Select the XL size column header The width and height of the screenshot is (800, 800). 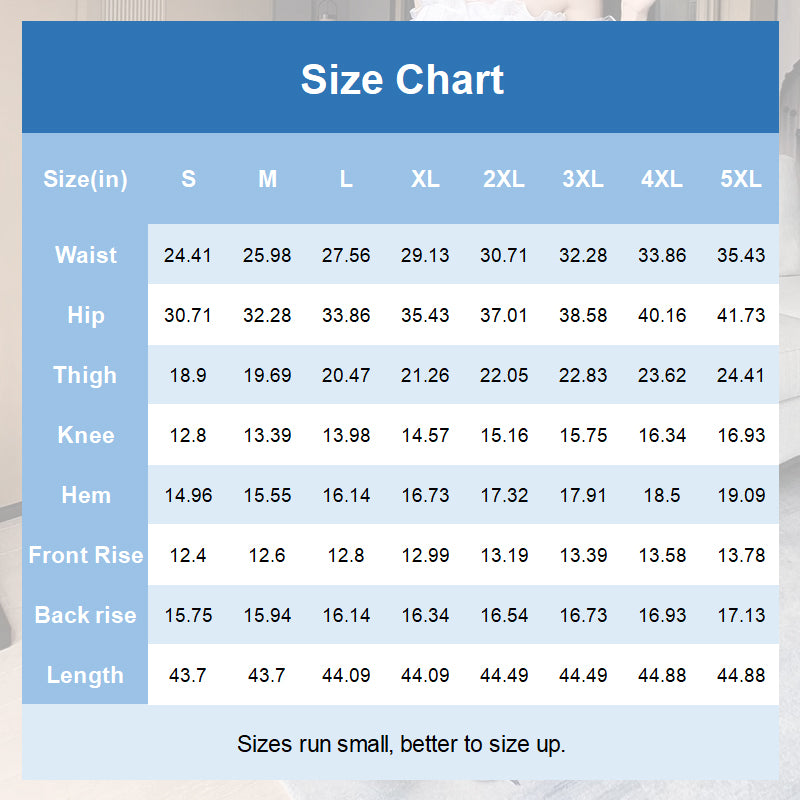425,180
